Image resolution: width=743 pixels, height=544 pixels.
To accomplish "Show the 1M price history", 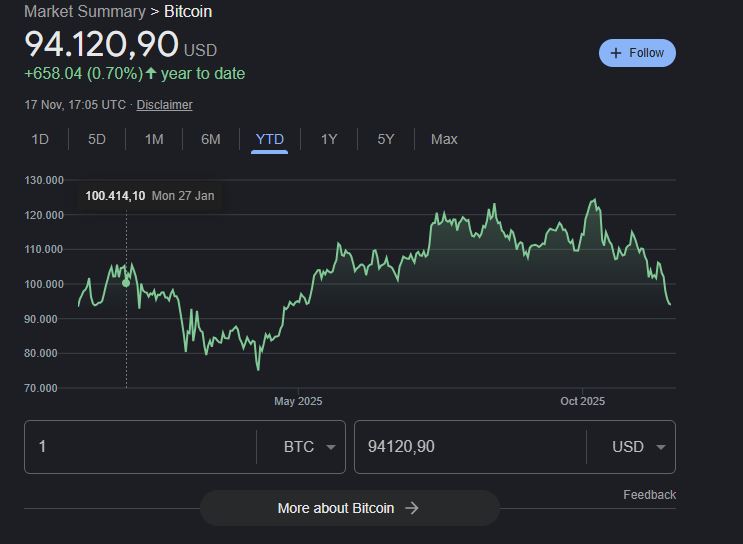I will pyautogui.click(x=154, y=139).
